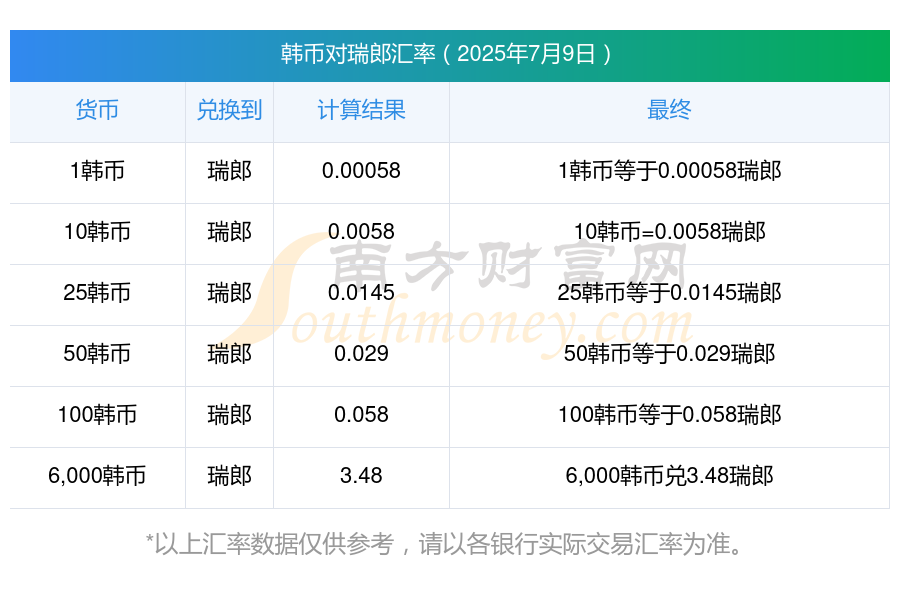This screenshot has height=600, width=900.
Task: Click the 0.0145 result value
Action: coord(361,292)
